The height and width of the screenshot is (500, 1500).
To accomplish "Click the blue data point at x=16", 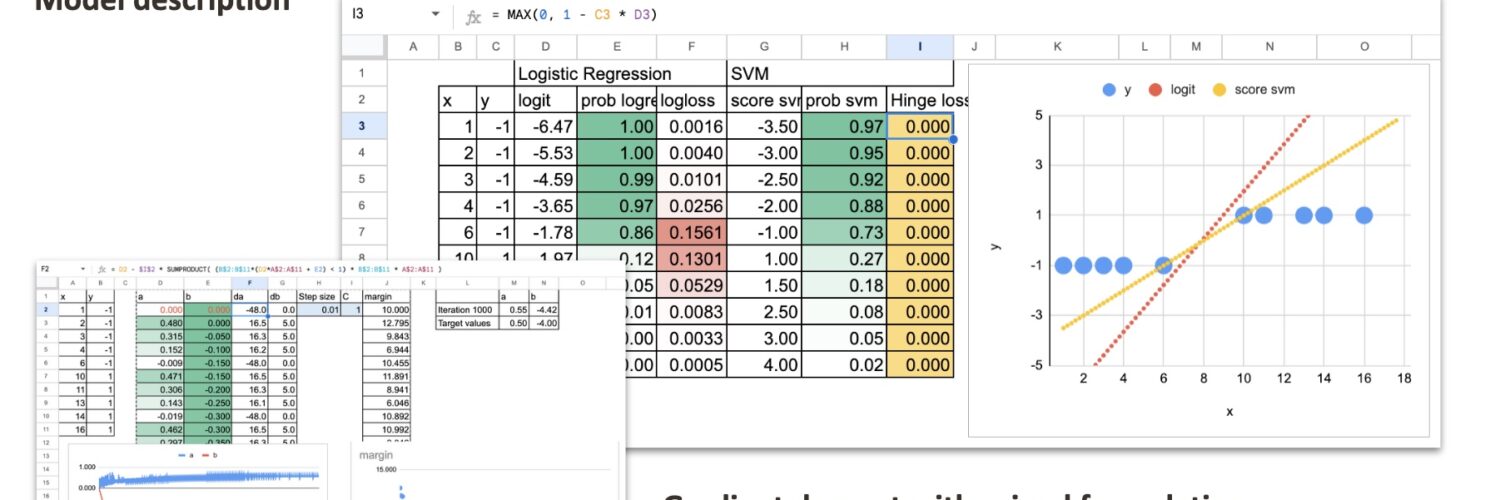I will pyautogui.click(x=1363, y=215).
